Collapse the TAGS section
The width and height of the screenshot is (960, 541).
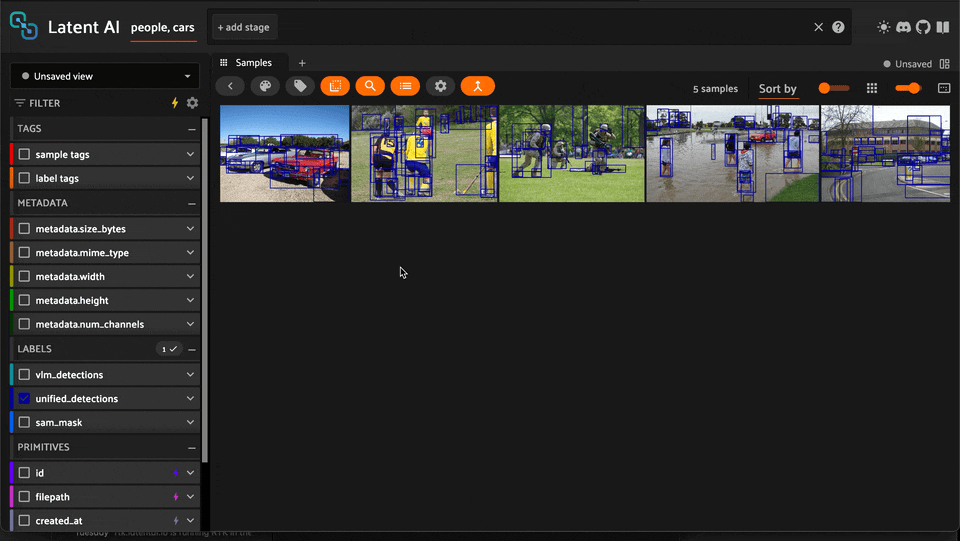(x=192, y=129)
